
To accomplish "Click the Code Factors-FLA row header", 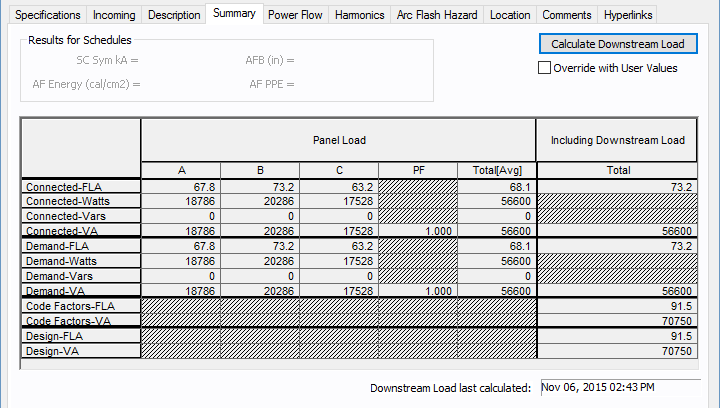I will [80, 306].
